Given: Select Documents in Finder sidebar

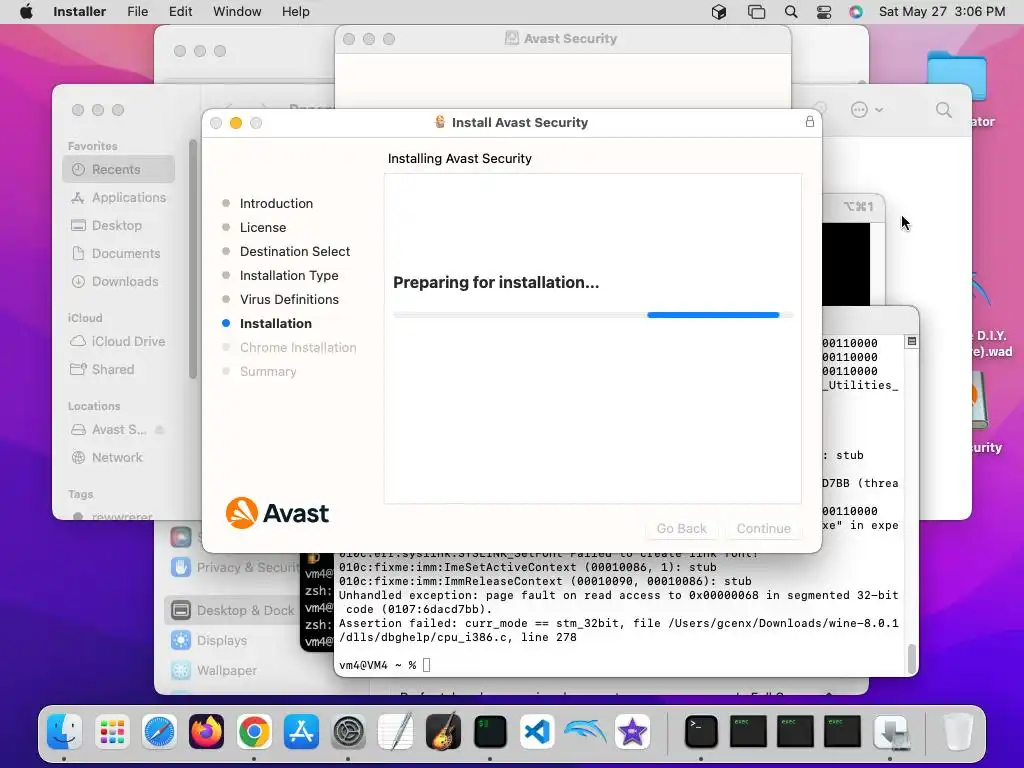Looking at the screenshot, I should coord(119,253).
